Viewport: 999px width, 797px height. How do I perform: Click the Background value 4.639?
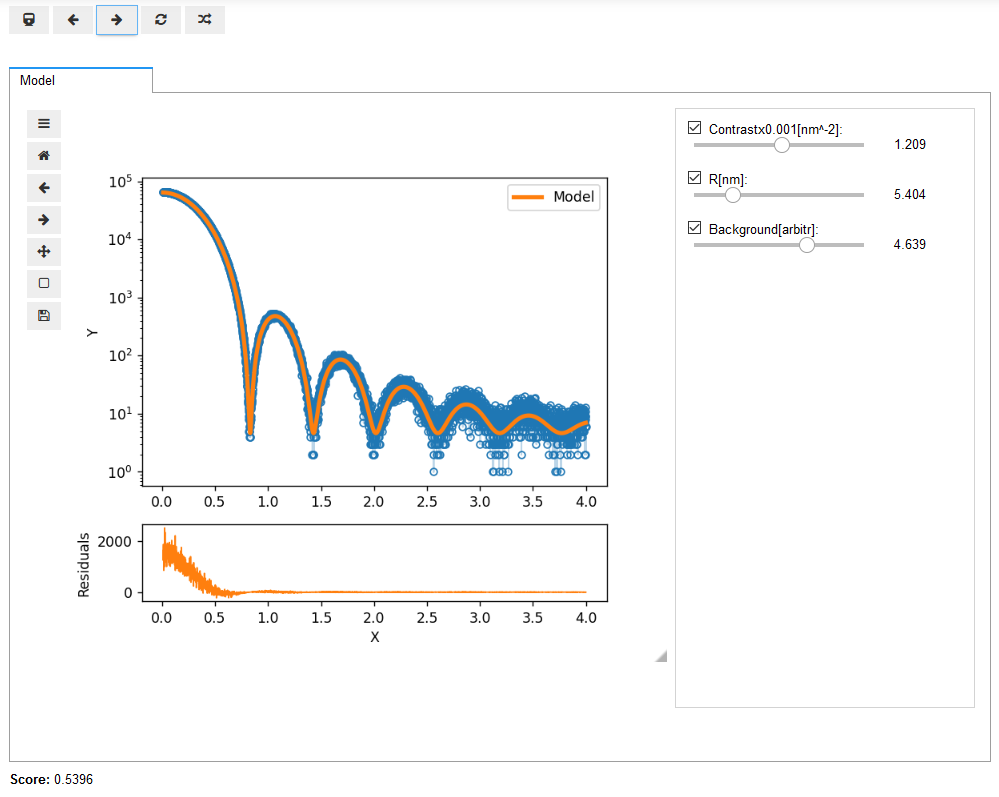(x=910, y=245)
